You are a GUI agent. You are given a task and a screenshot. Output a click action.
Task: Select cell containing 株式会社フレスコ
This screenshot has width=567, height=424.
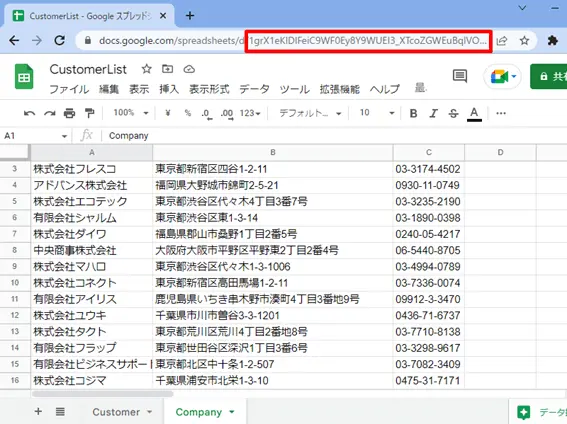click(x=92, y=169)
